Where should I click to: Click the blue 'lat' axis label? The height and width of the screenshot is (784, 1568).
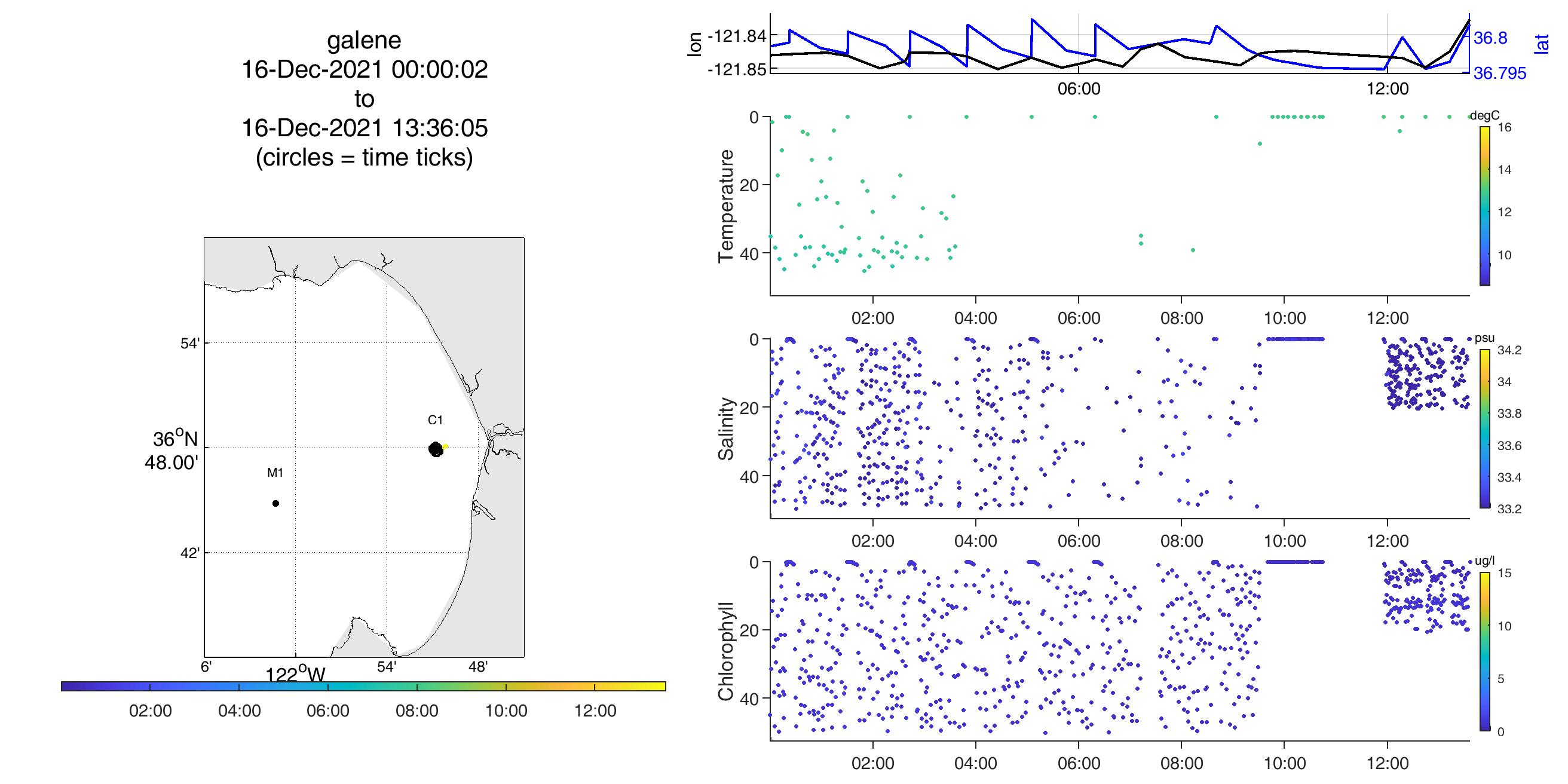point(1541,44)
